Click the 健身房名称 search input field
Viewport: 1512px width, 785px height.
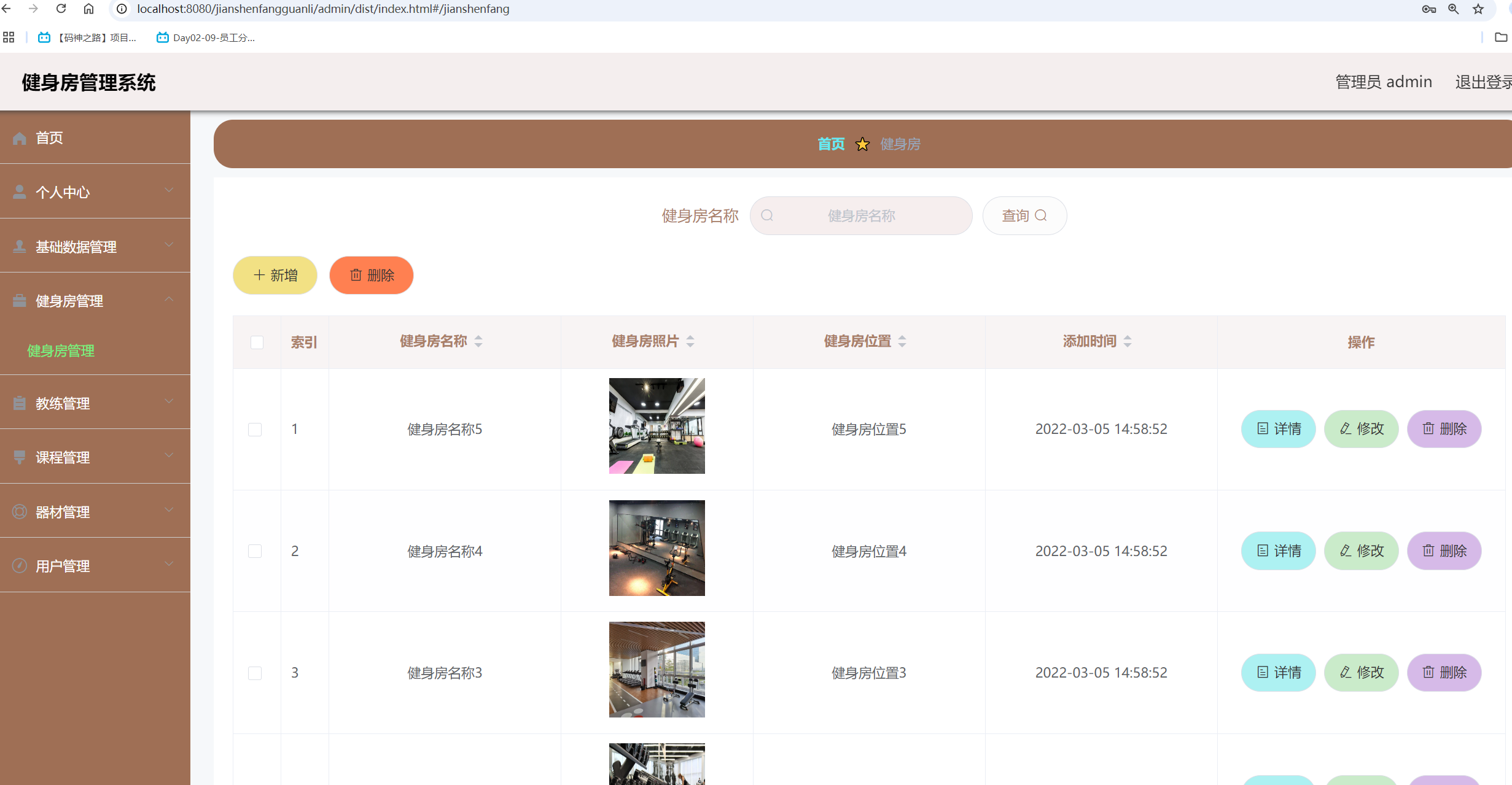[861, 215]
